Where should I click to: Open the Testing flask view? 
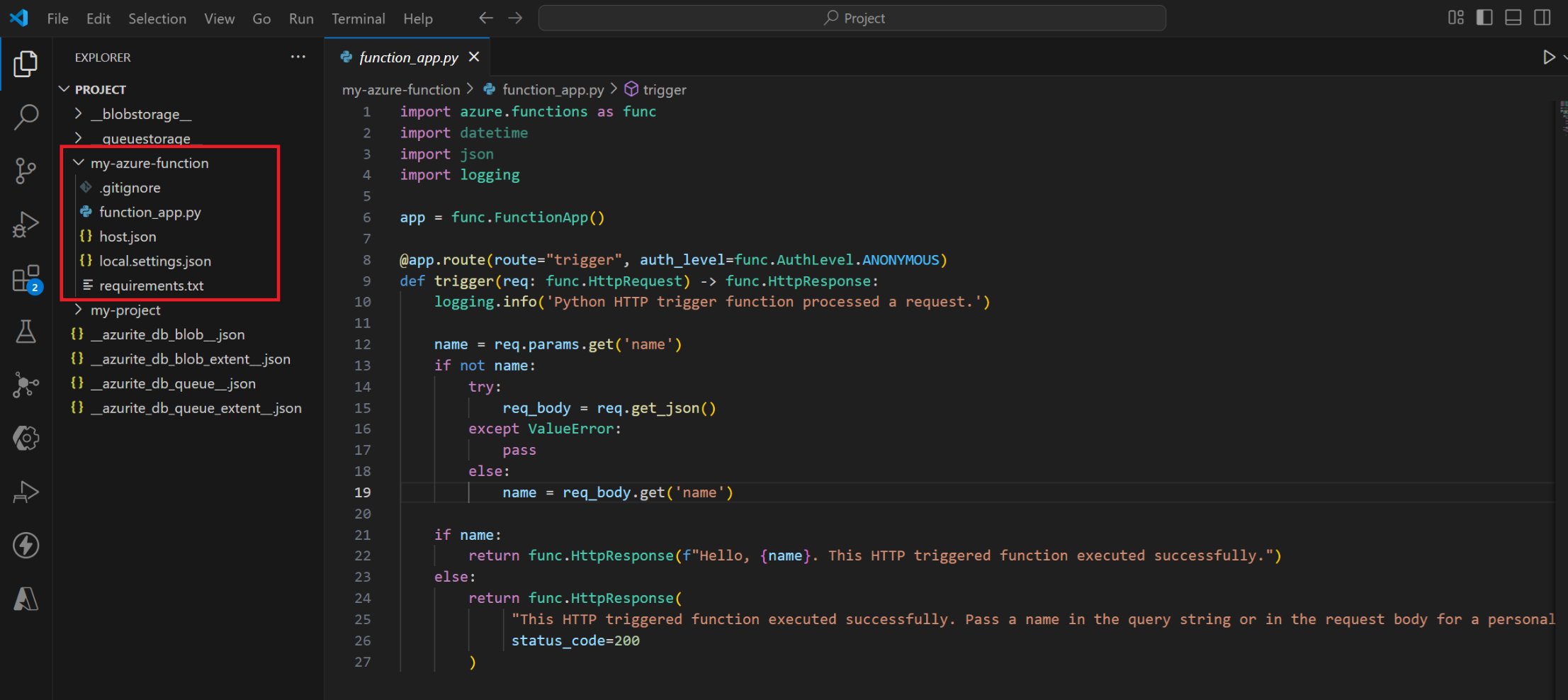click(26, 332)
